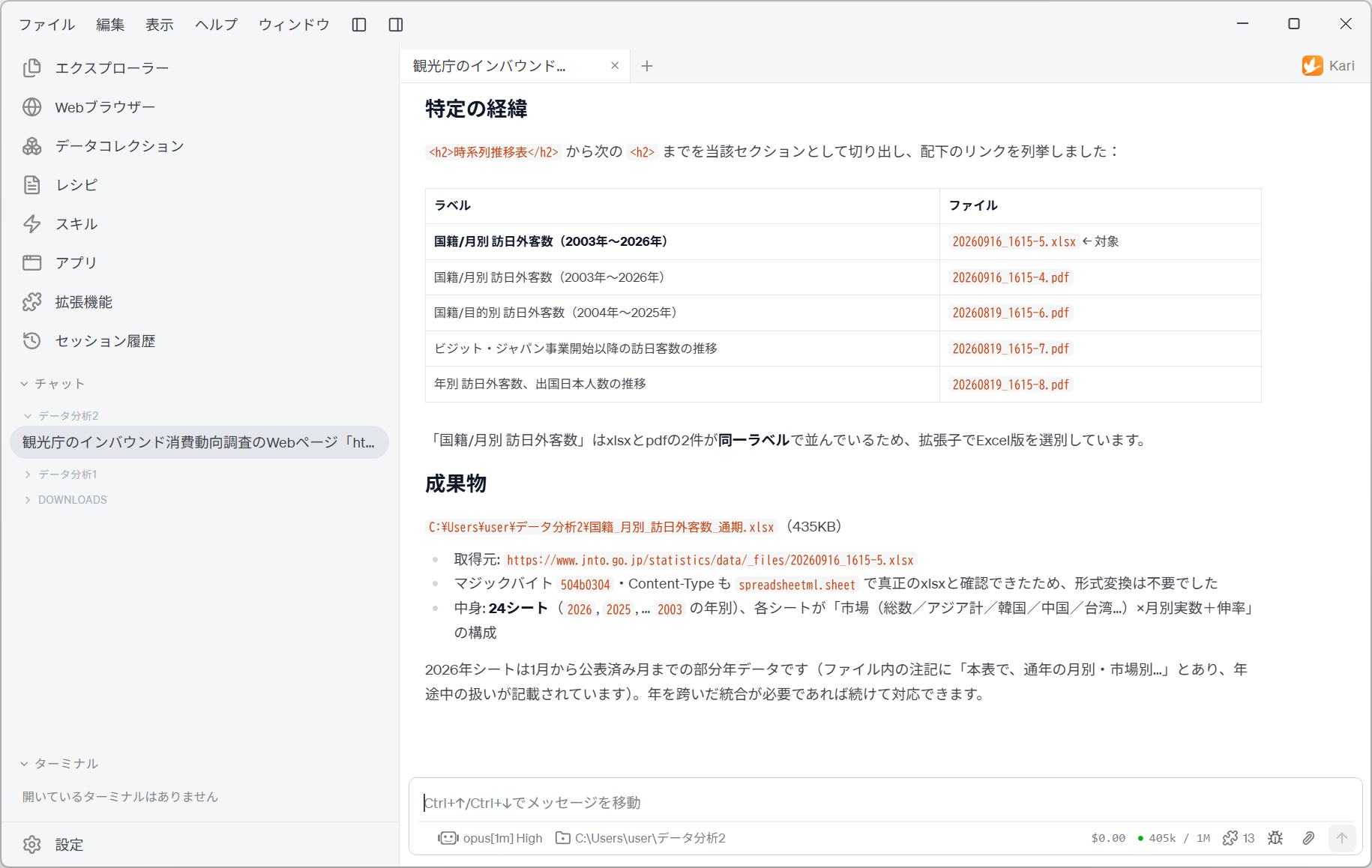Click file path 国籍_月別_訪日外客数_通期.xlsx
This screenshot has width=1372, height=868.
click(601, 527)
